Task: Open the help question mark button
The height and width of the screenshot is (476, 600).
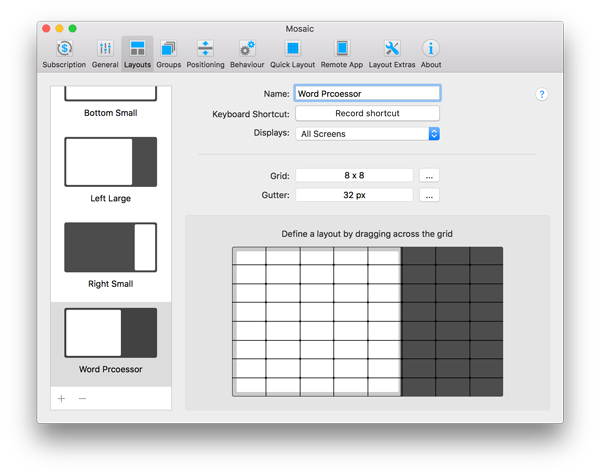Action: [x=542, y=94]
